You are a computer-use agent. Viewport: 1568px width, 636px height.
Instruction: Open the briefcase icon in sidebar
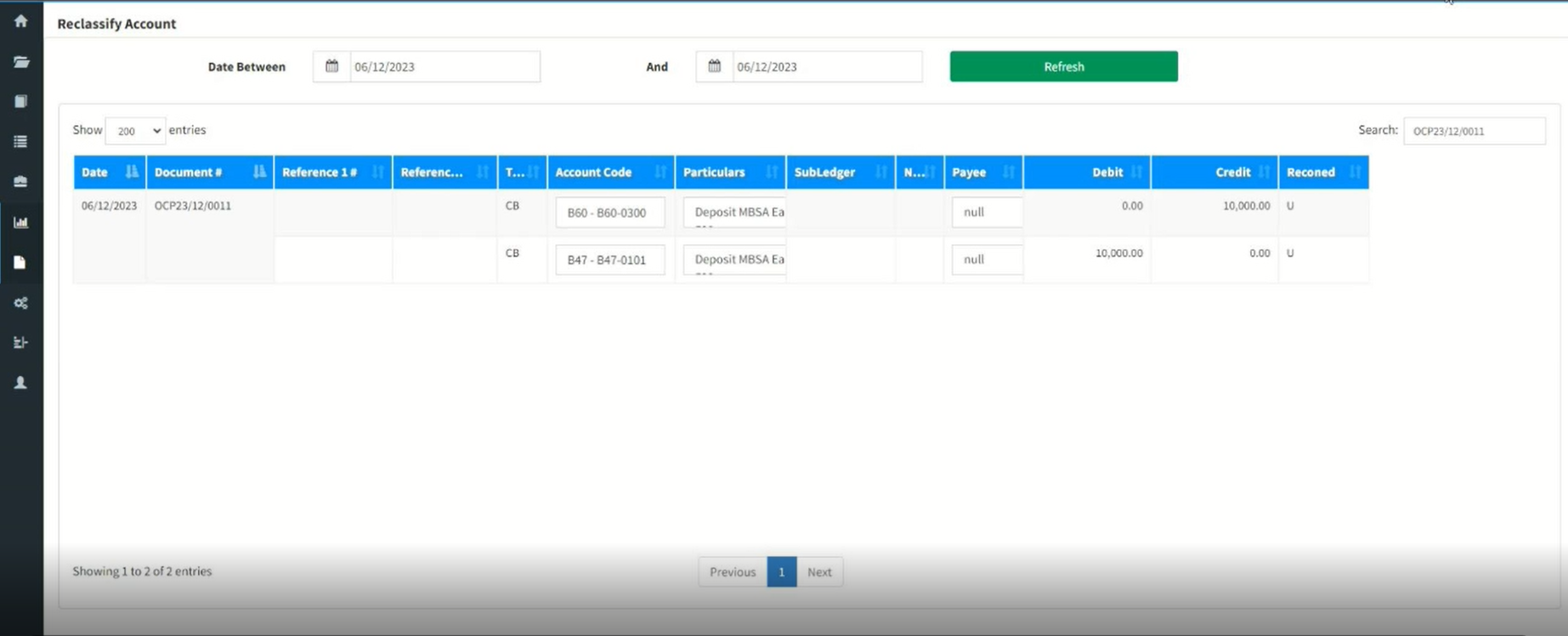[x=21, y=182]
